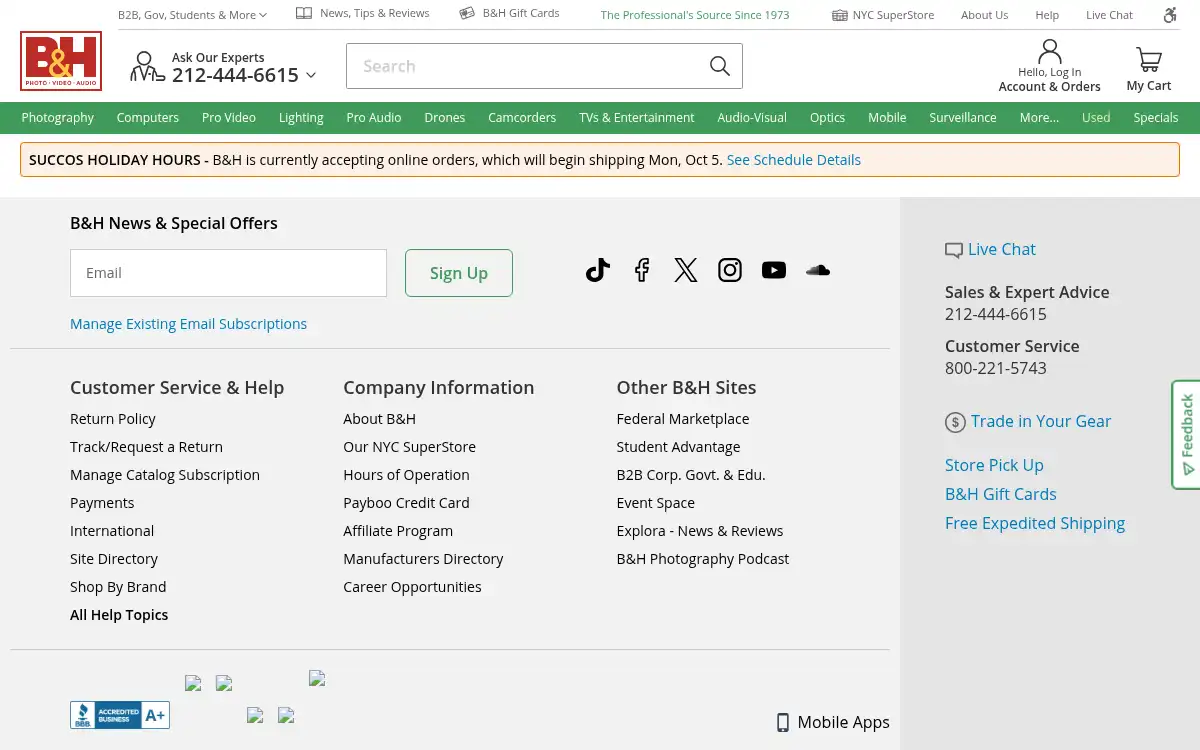The image size is (1200, 750).
Task: Click the Mobile Apps phone icon
Action: (x=783, y=723)
